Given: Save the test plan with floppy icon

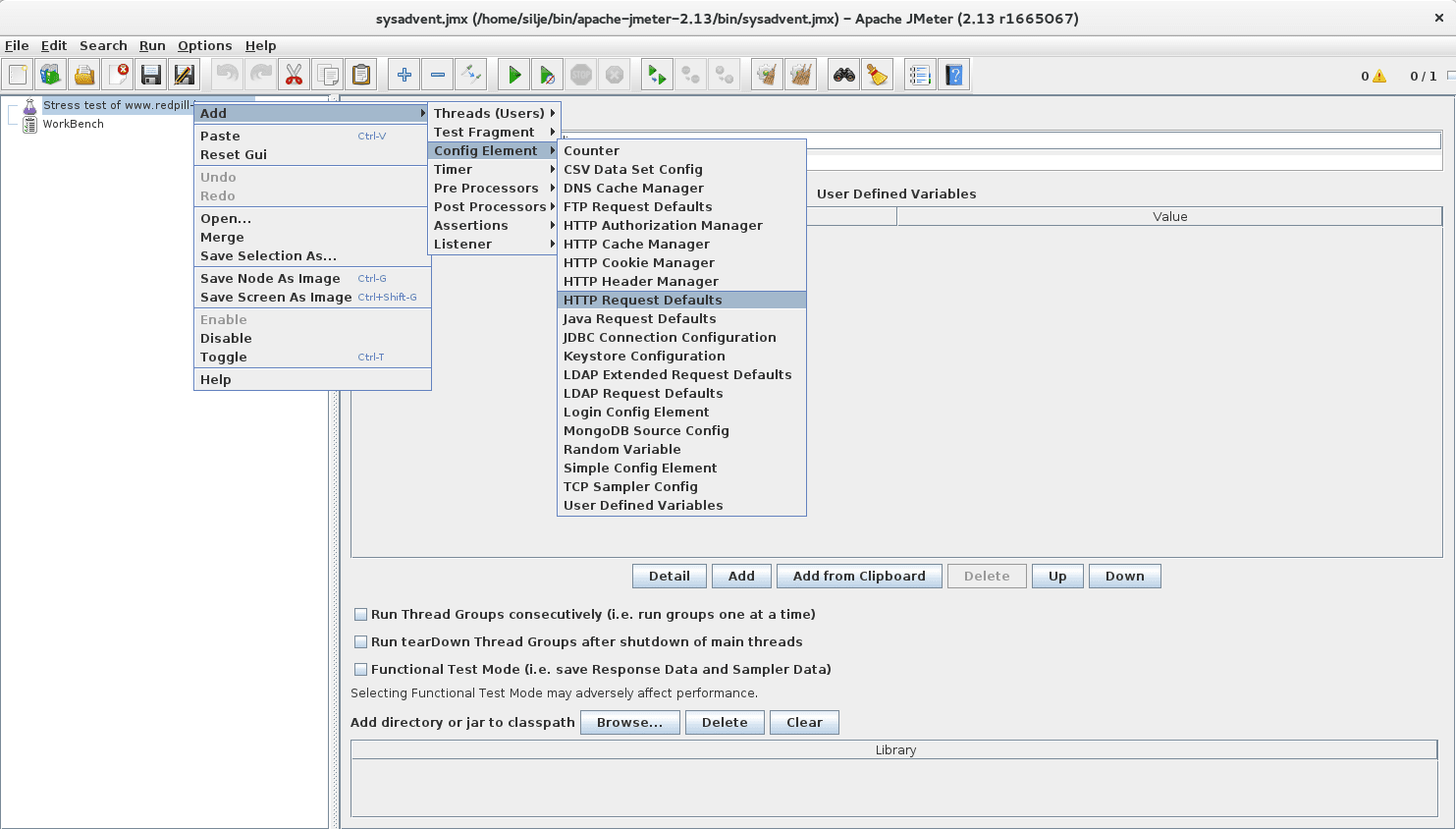Looking at the screenshot, I should click(x=151, y=75).
